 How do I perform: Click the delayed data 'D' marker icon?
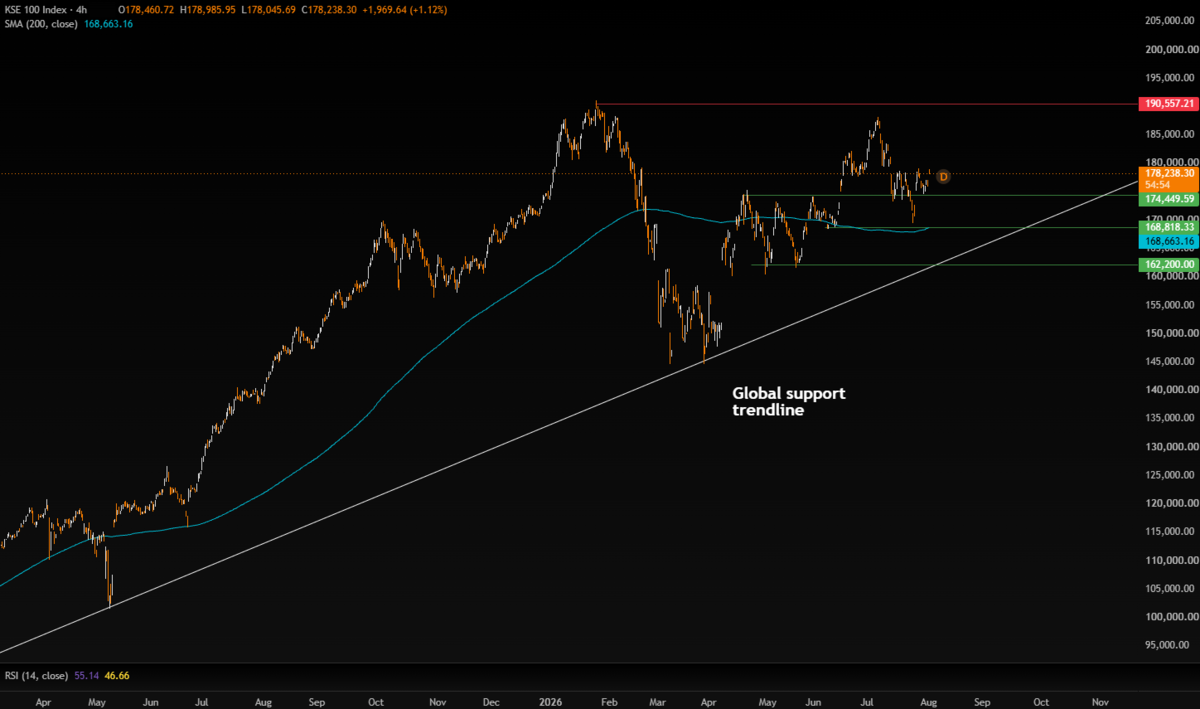pos(942,177)
